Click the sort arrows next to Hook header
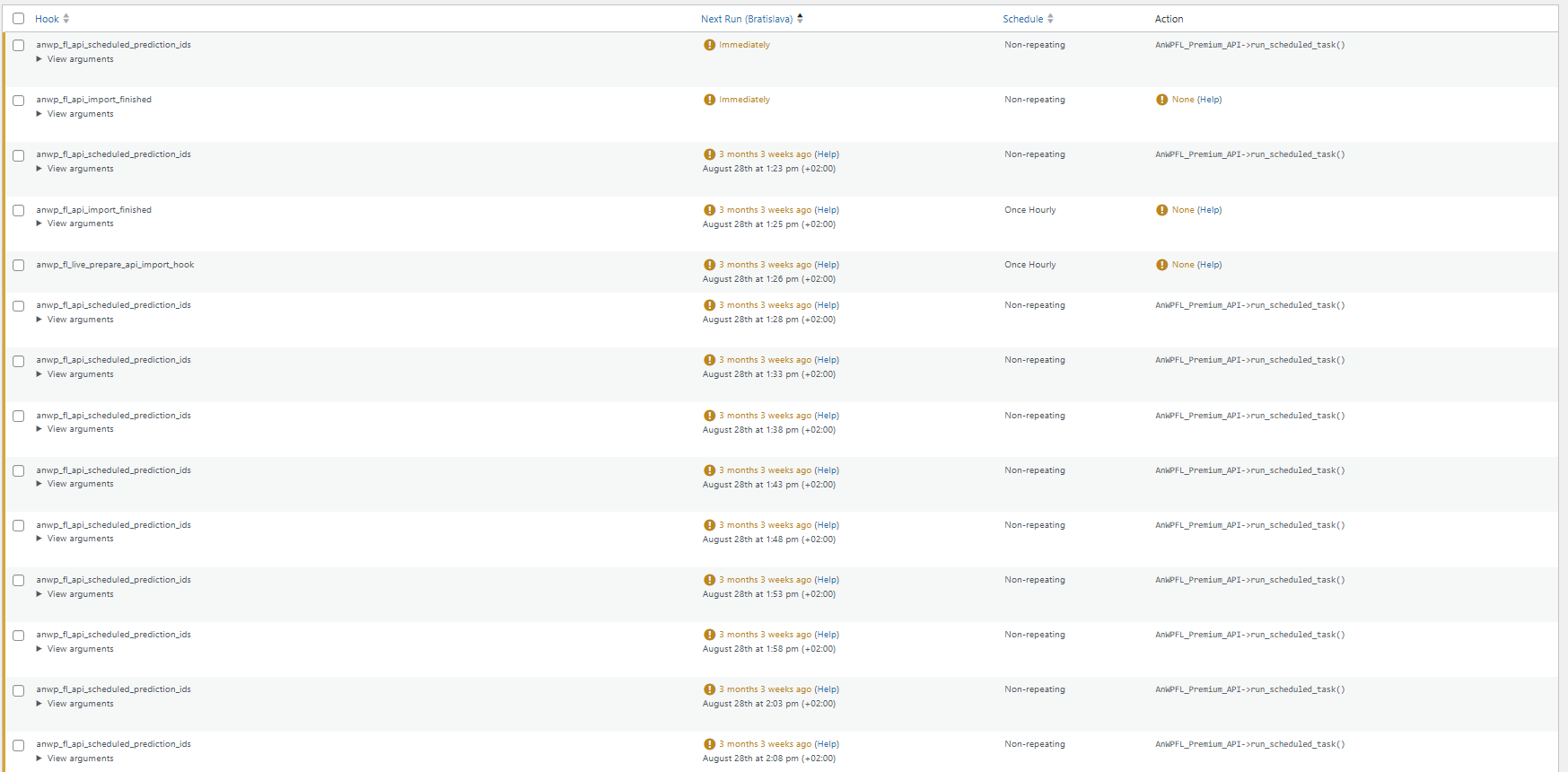The width and height of the screenshot is (1568, 772). pos(66,19)
